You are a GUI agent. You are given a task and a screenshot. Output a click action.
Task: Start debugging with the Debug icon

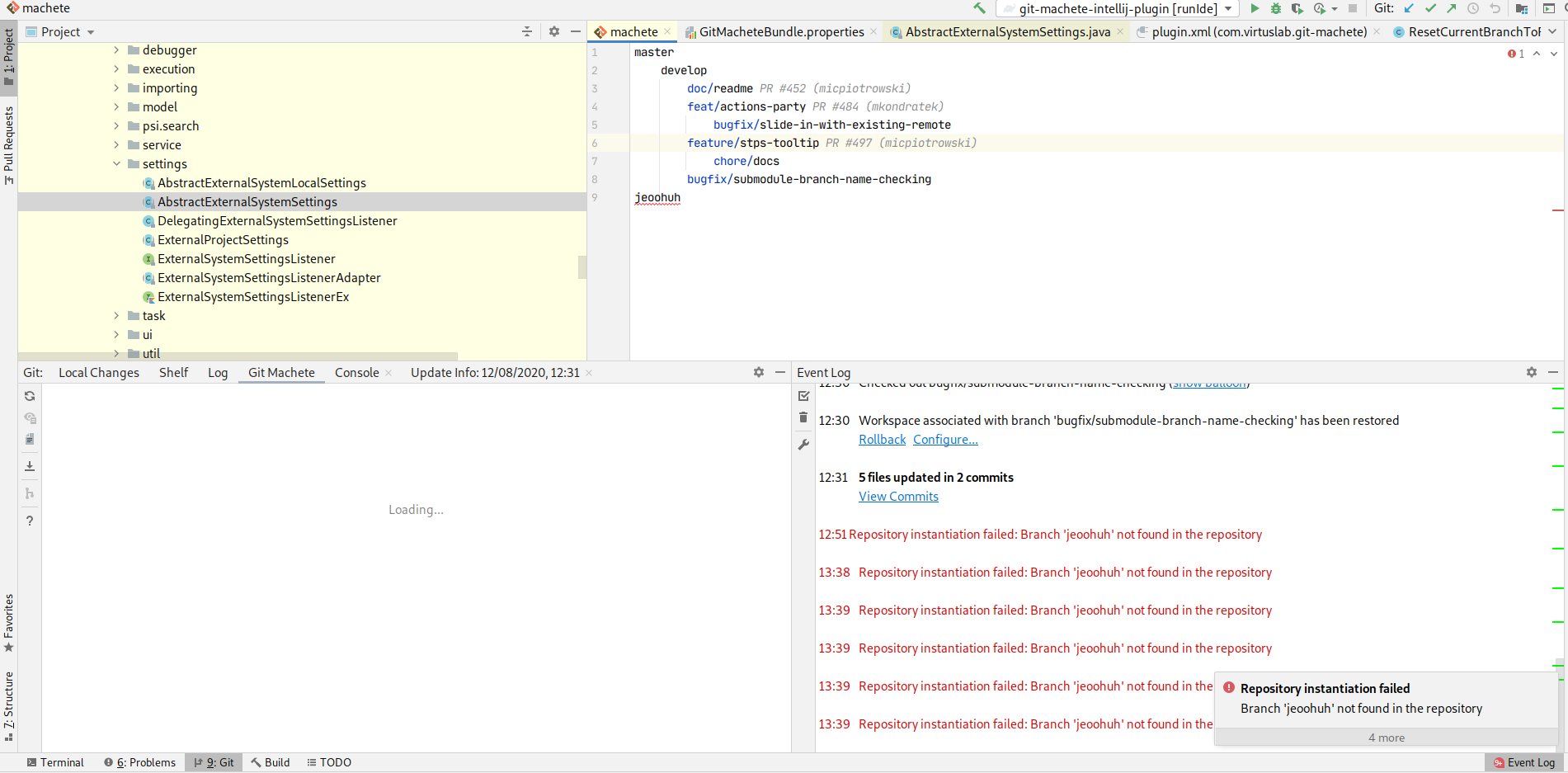[1276, 8]
